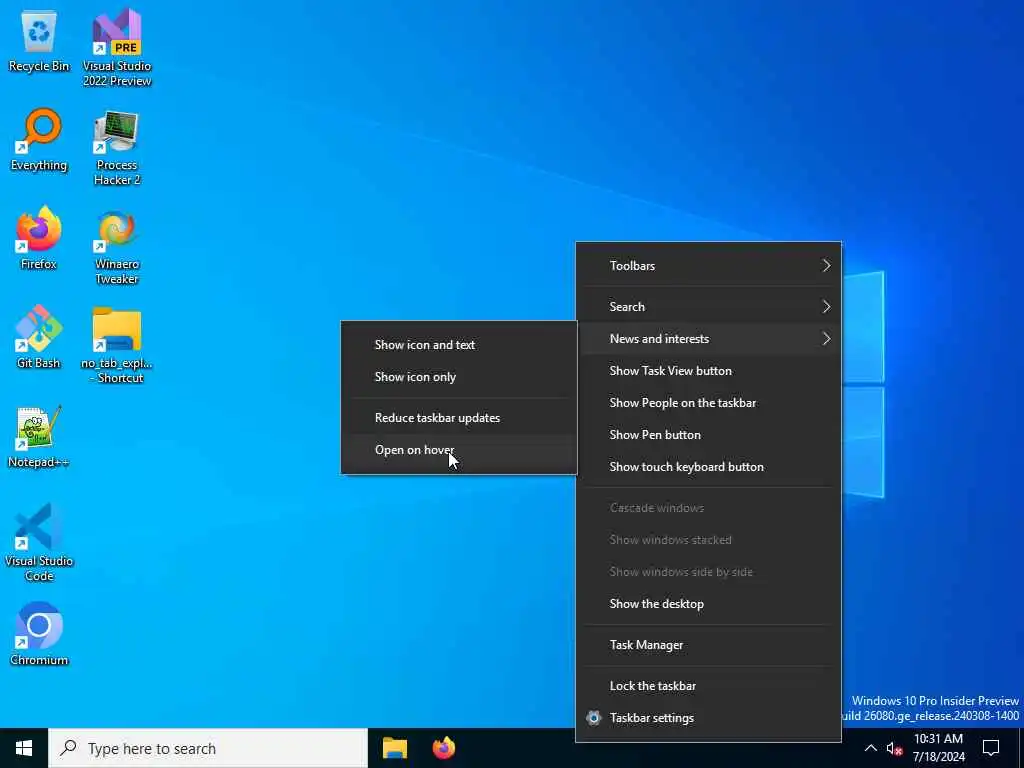Choose Show icon and text option
The width and height of the screenshot is (1024, 768).
459,345
